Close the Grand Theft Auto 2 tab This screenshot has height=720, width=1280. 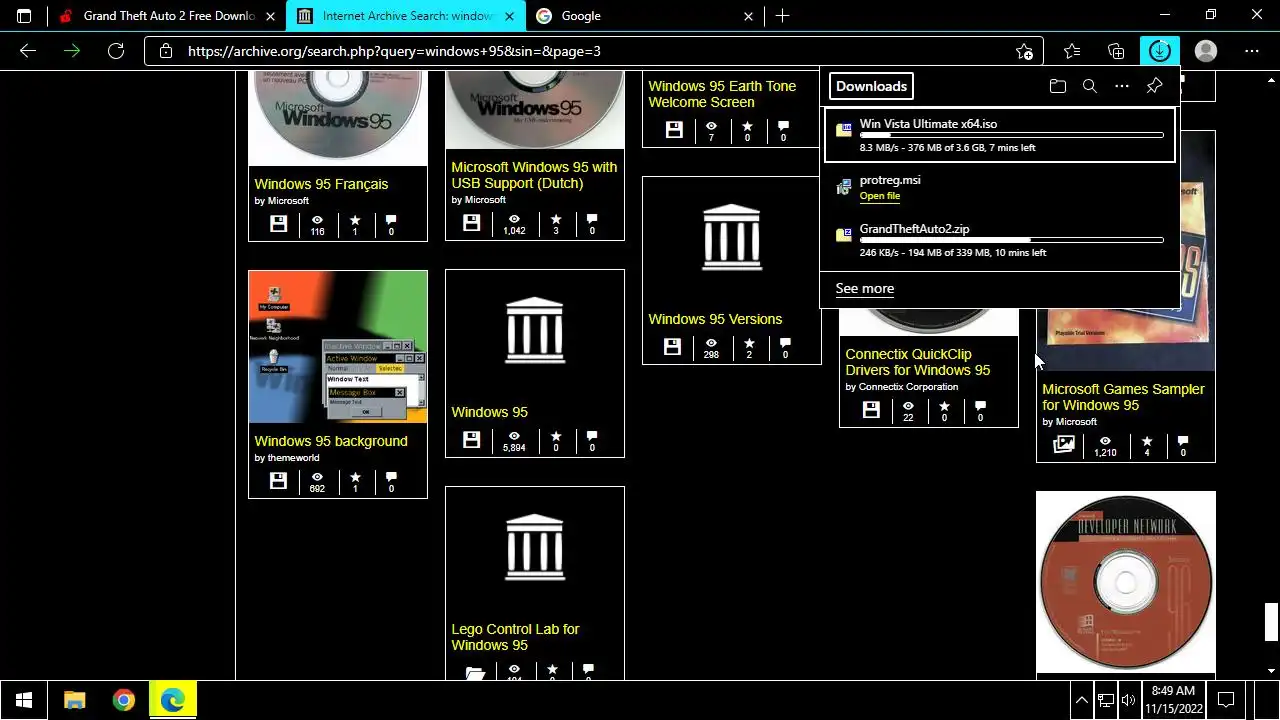pos(271,16)
